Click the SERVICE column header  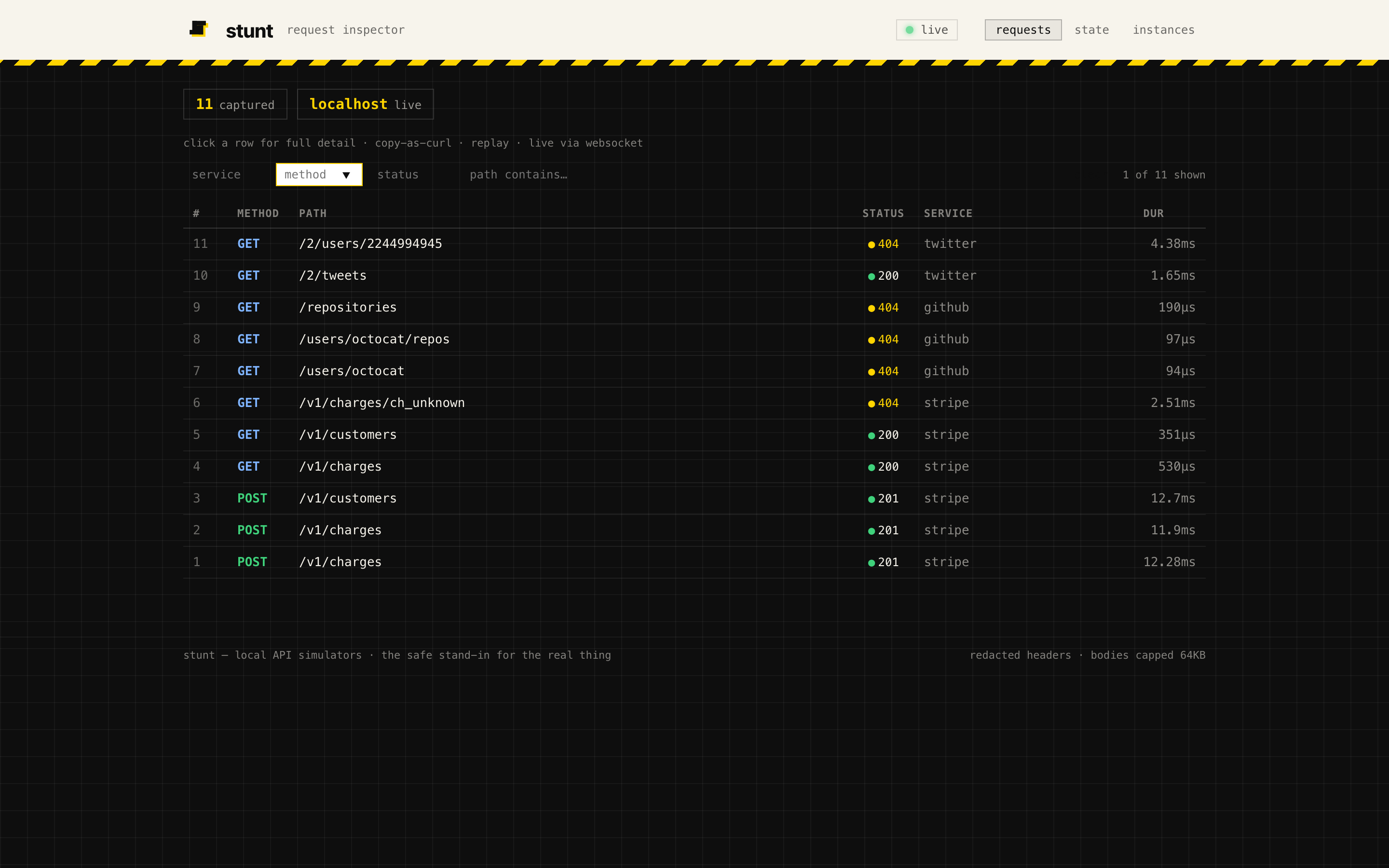[x=948, y=214]
